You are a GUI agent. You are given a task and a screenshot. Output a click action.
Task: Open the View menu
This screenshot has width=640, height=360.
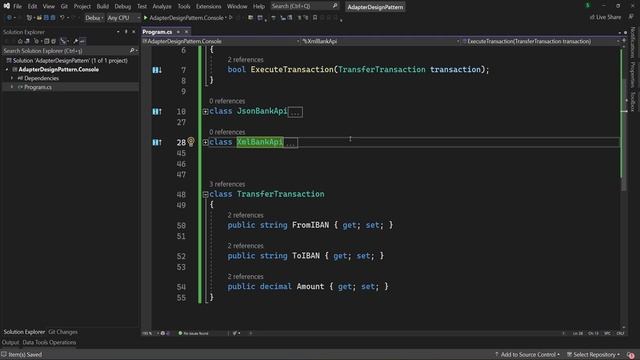click(49, 6)
